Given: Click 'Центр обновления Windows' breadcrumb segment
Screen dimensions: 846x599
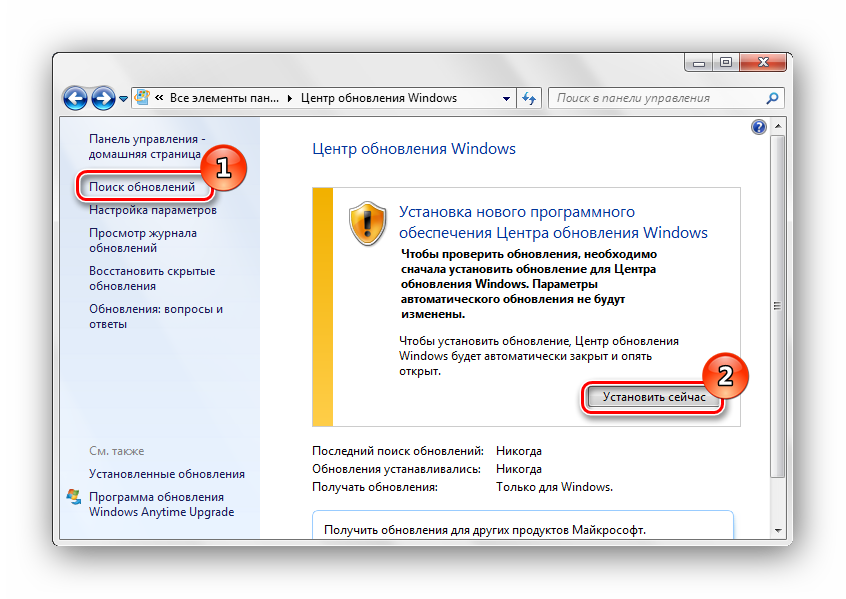Looking at the screenshot, I should click(x=379, y=98).
